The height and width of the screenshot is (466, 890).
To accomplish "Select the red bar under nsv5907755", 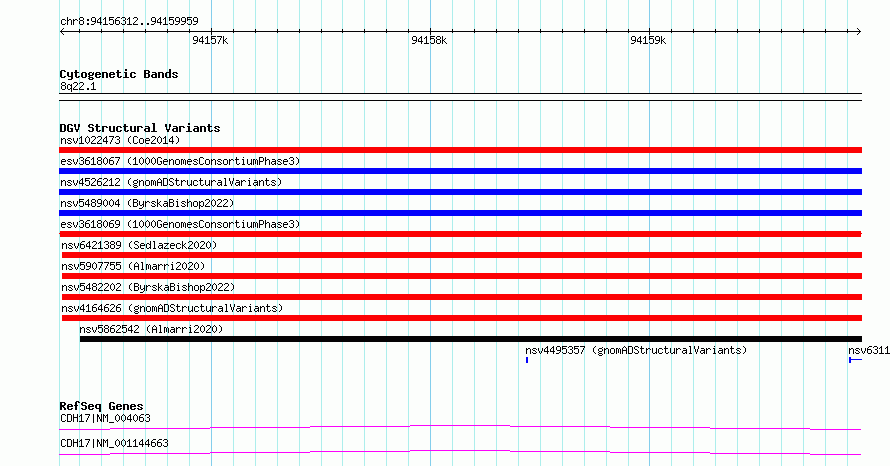I will (x=461, y=276).
